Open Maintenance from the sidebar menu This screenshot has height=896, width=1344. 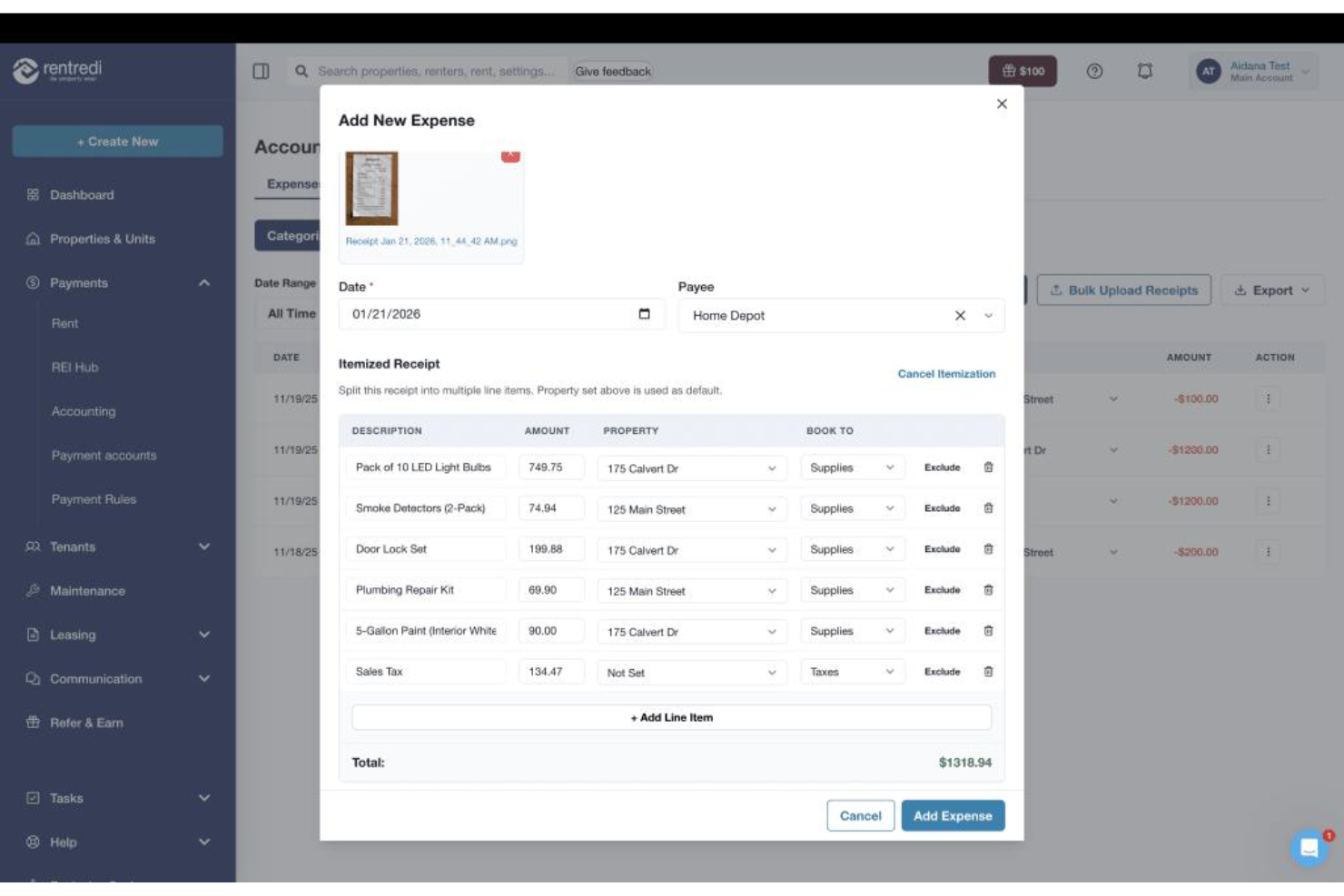click(x=86, y=590)
